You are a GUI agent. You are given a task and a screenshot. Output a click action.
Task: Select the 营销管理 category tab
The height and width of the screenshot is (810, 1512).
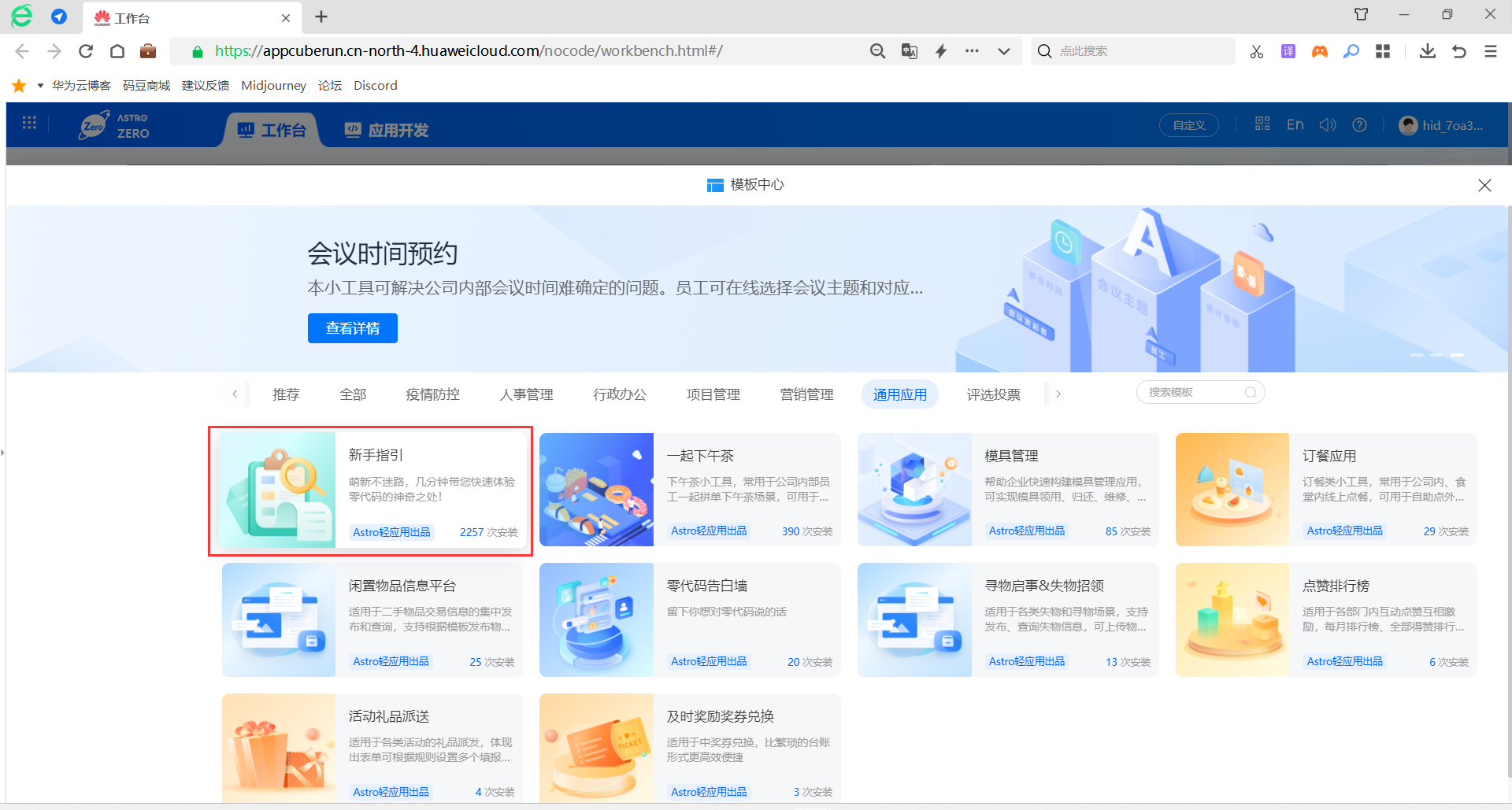807,394
